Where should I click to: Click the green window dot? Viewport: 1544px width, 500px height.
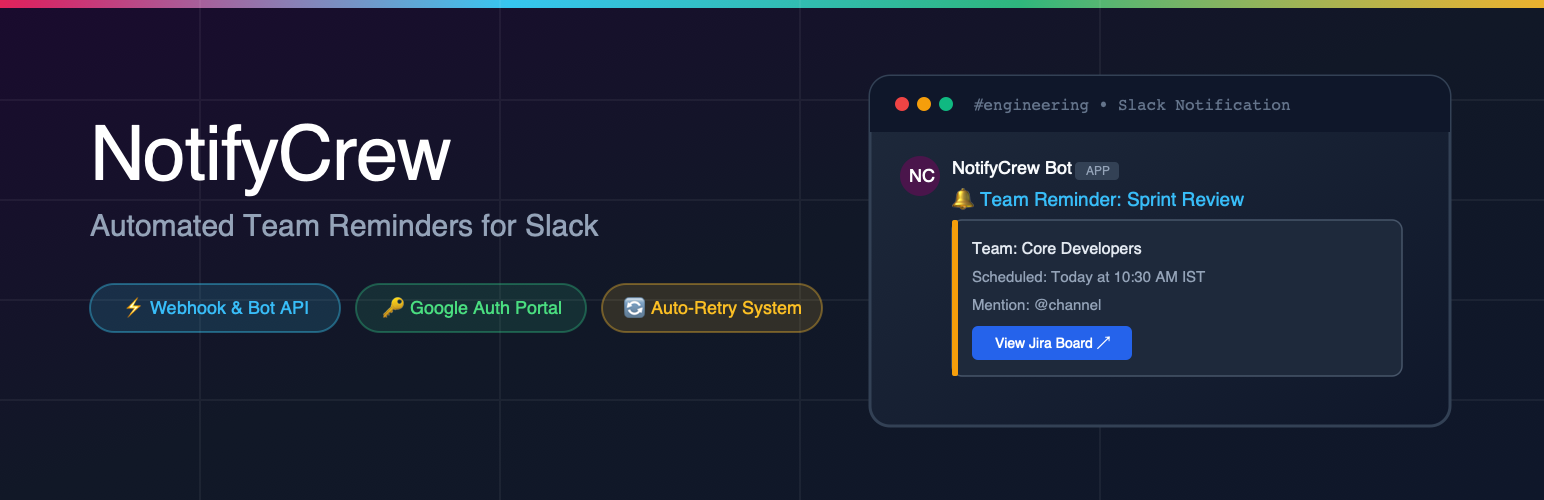click(x=946, y=104)
